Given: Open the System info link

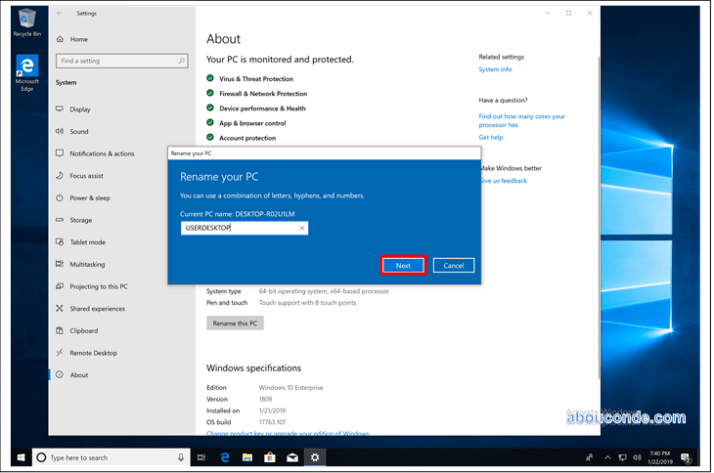Looking at the screenshot, I should point(495,70).
